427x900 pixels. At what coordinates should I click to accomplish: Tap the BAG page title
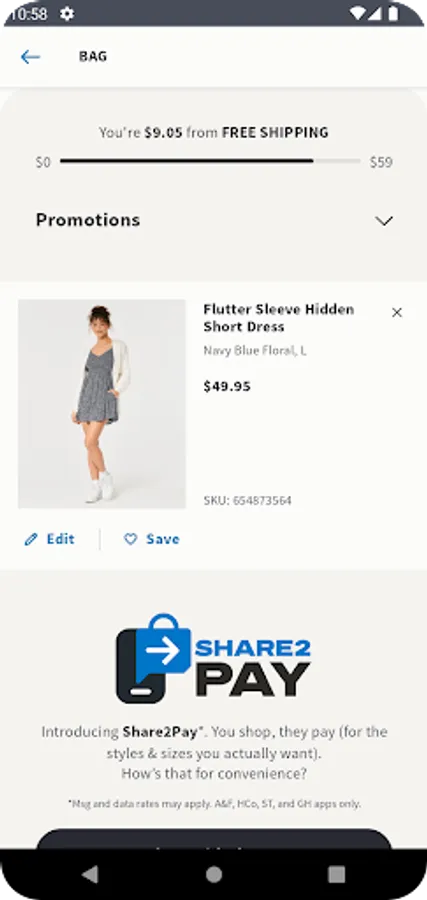(x=93, y=56)
